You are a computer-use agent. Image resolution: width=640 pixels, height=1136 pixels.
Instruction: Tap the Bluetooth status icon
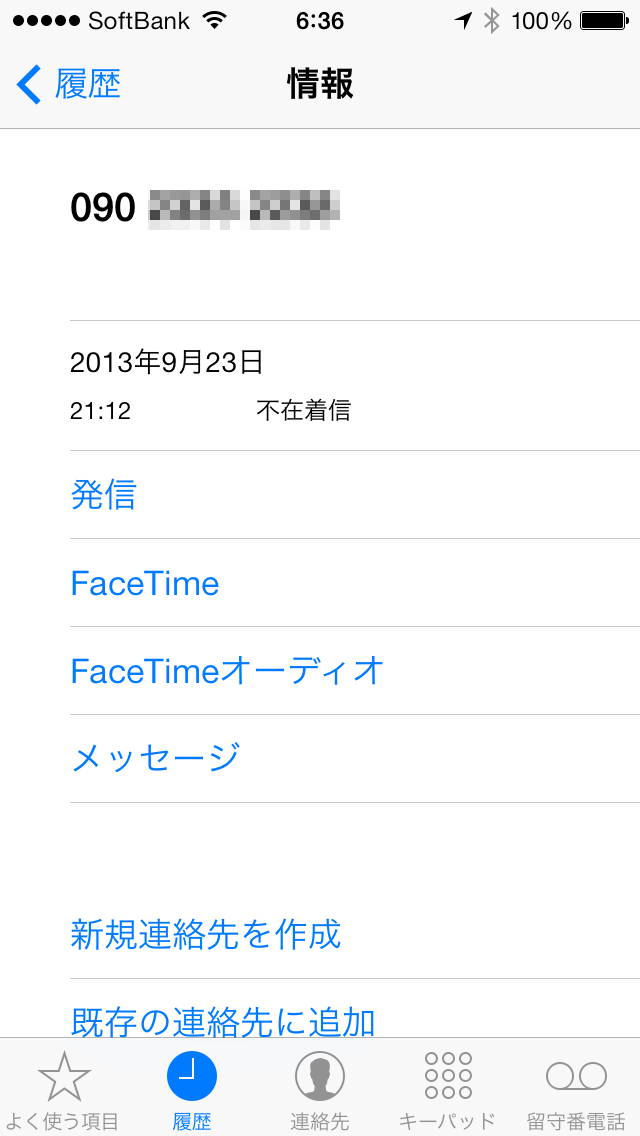pos(491,21)
